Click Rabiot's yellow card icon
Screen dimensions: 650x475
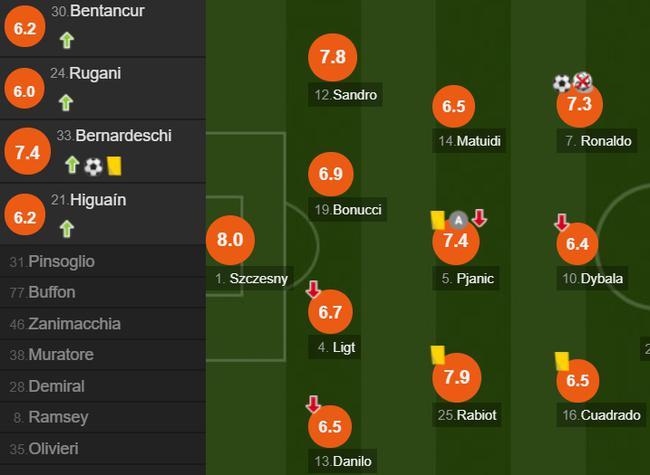point(437,354)
